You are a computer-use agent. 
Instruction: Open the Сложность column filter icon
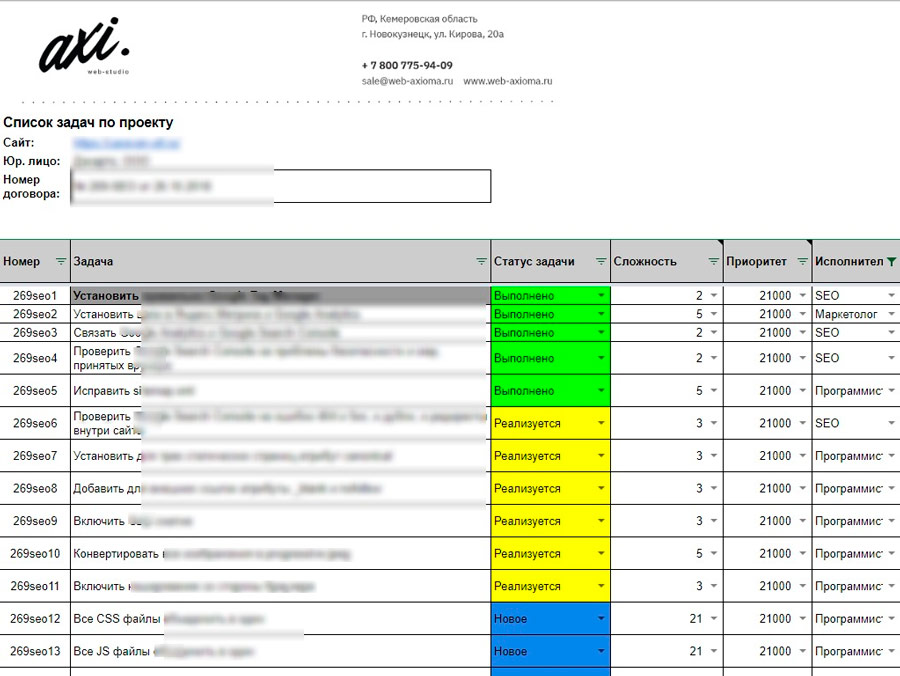pyautogui.click(x=714, y=262)
